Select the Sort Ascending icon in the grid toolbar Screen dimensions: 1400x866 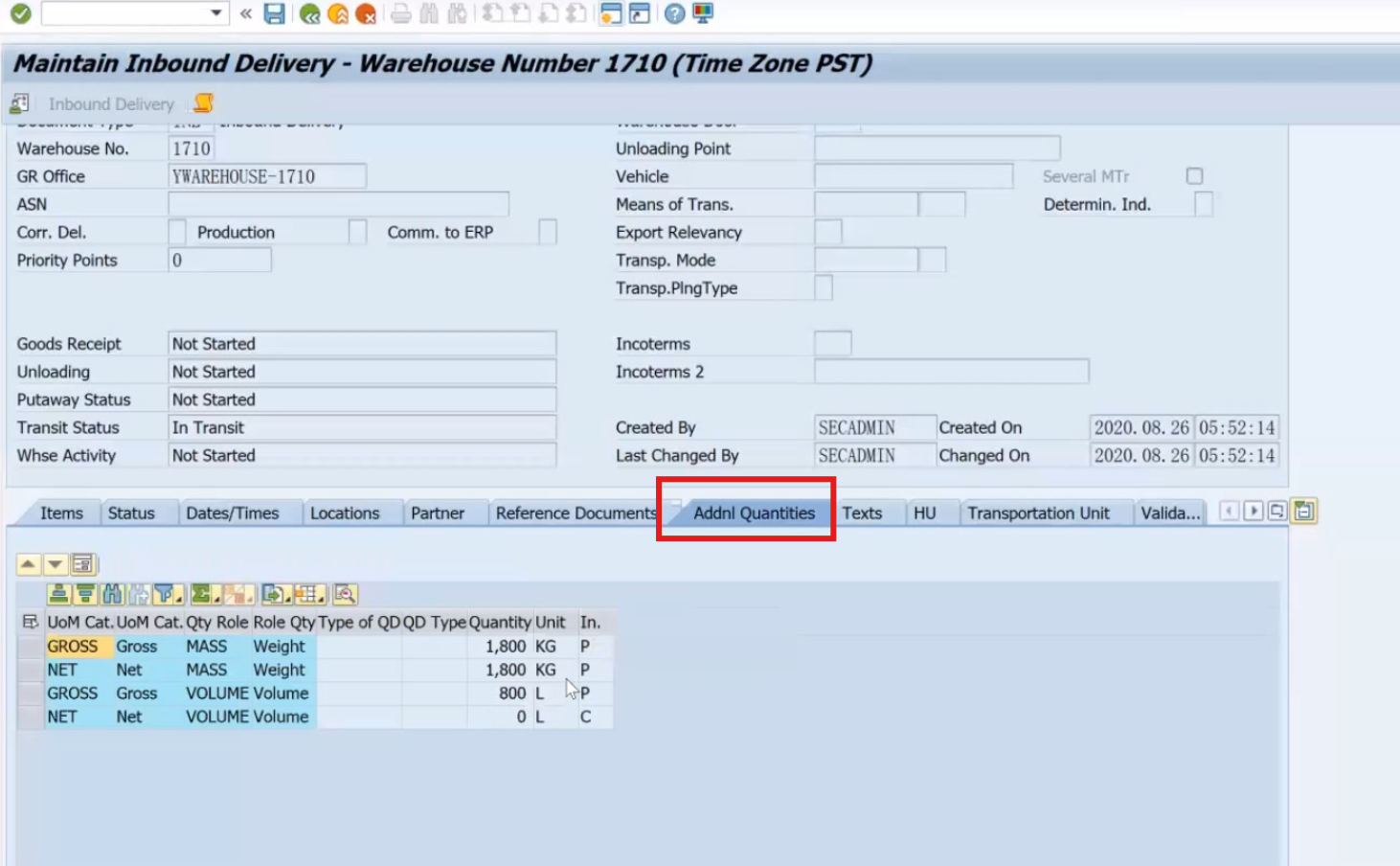58,594
